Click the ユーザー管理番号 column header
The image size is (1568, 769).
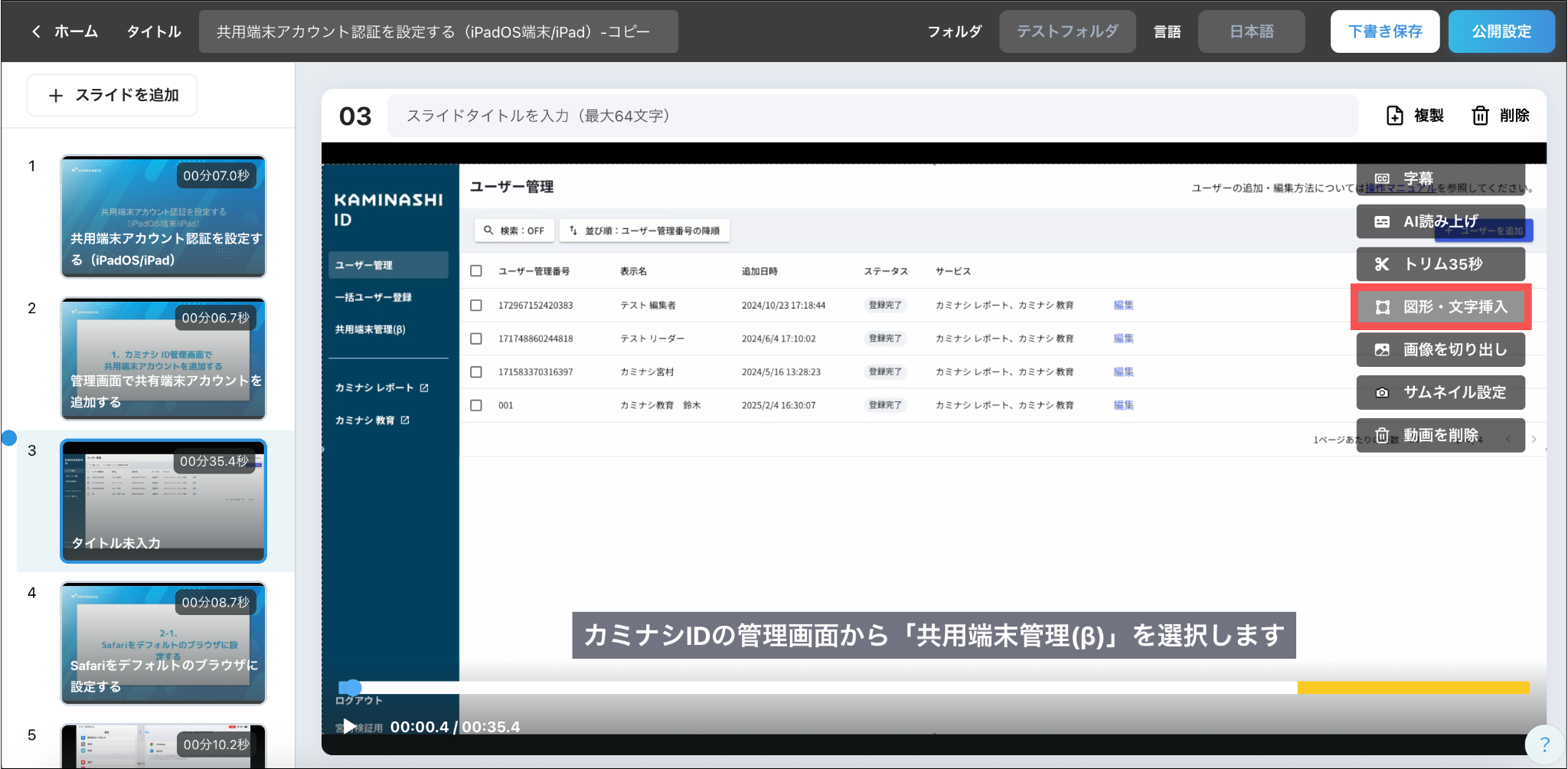tap(534, 271)
